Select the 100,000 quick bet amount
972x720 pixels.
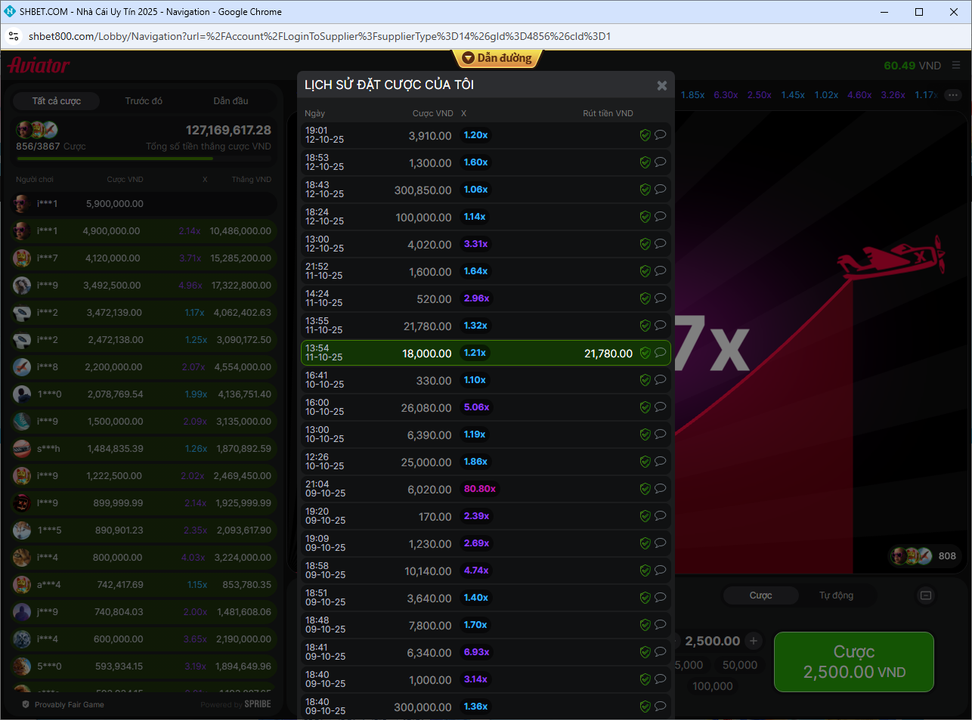click(712, 686)
